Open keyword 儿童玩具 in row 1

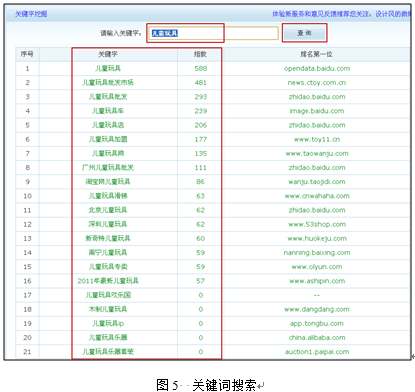point(108,68)
